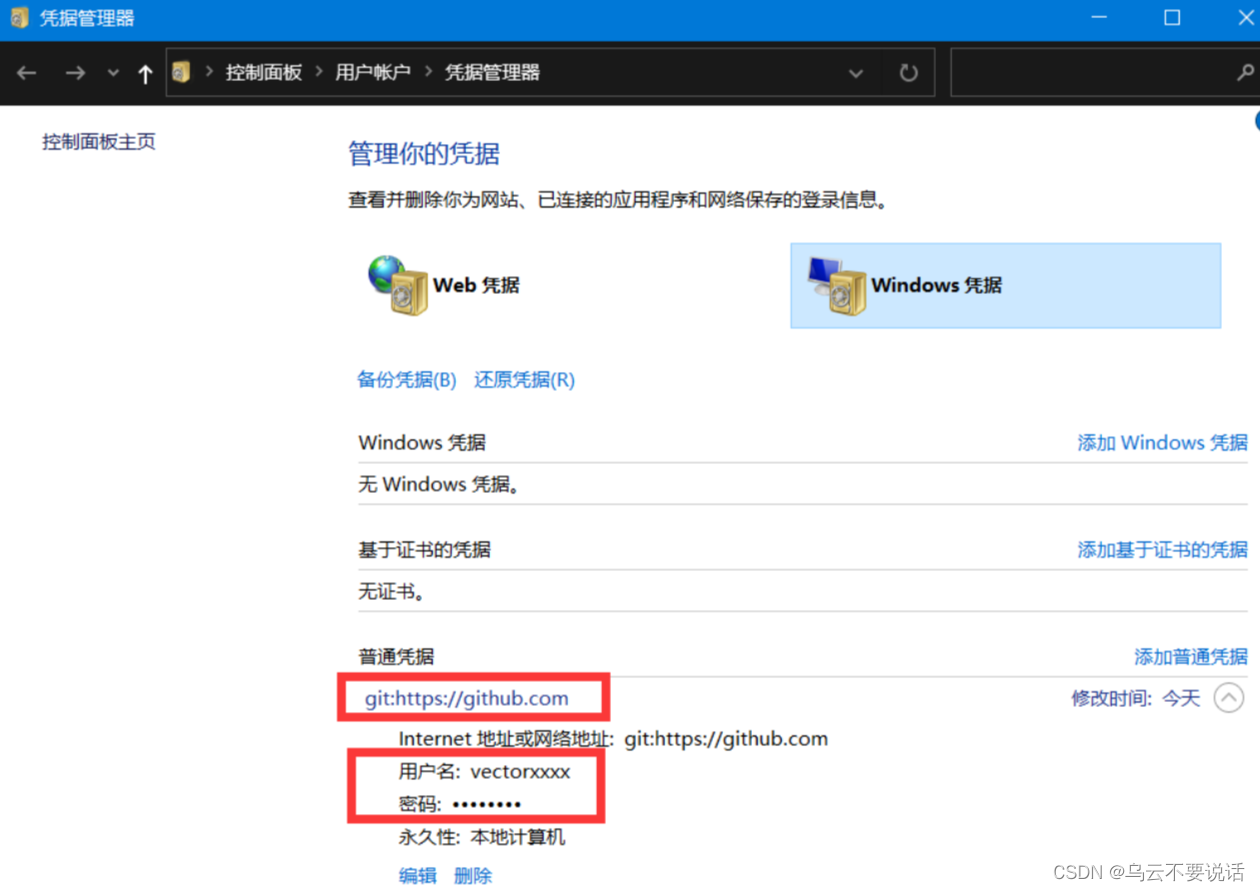Click the Web 凭据 globe safe icon
The width and height of the screenshot is (1260, 891).
399,285
